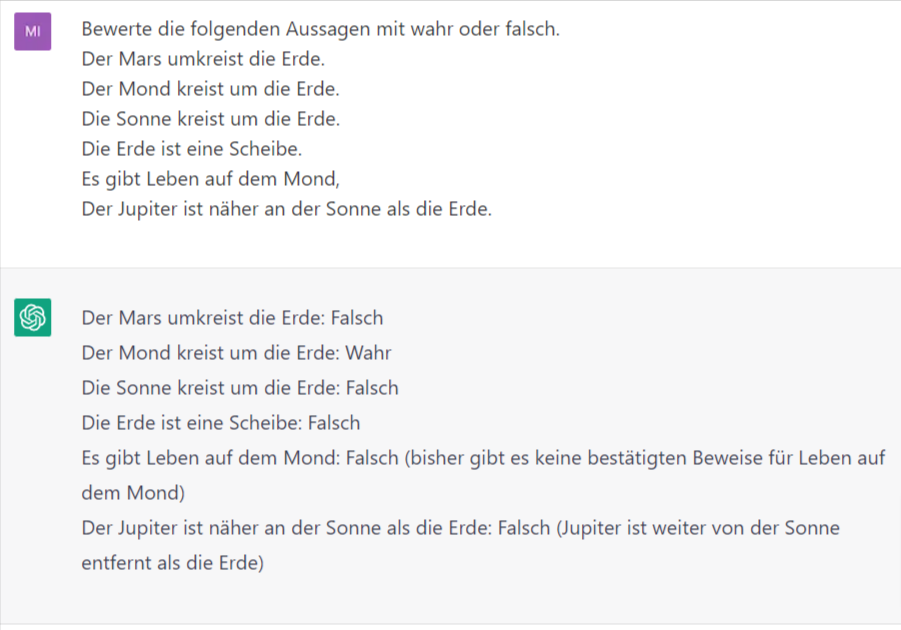This screenshot has height=630, width=901.
Task: Click the parenthetical "(Jupiter ist weiter von der Sonne"
Action: click(x=697, y=528)
